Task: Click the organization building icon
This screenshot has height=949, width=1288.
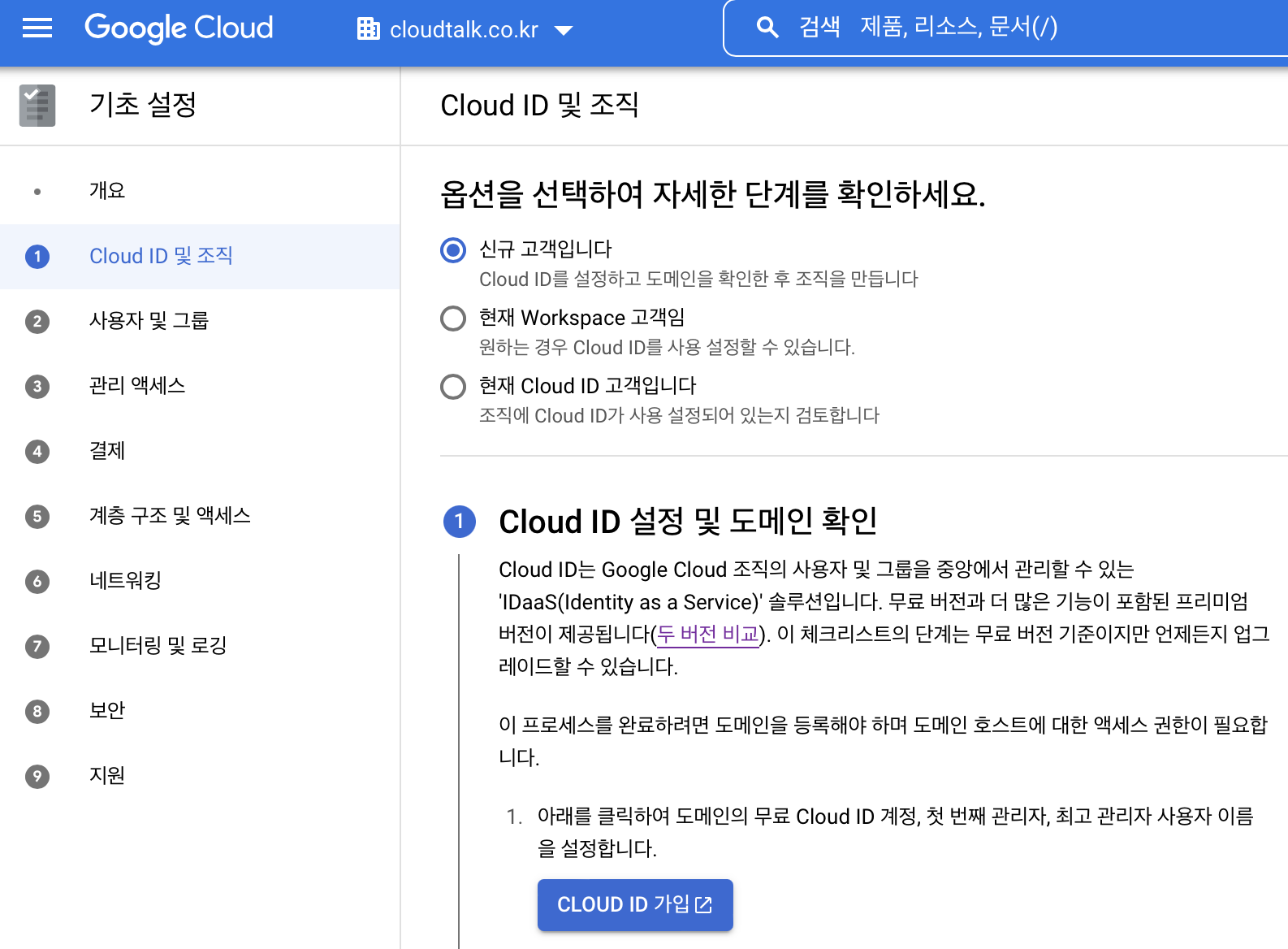Action: click(x=369, y=29)
